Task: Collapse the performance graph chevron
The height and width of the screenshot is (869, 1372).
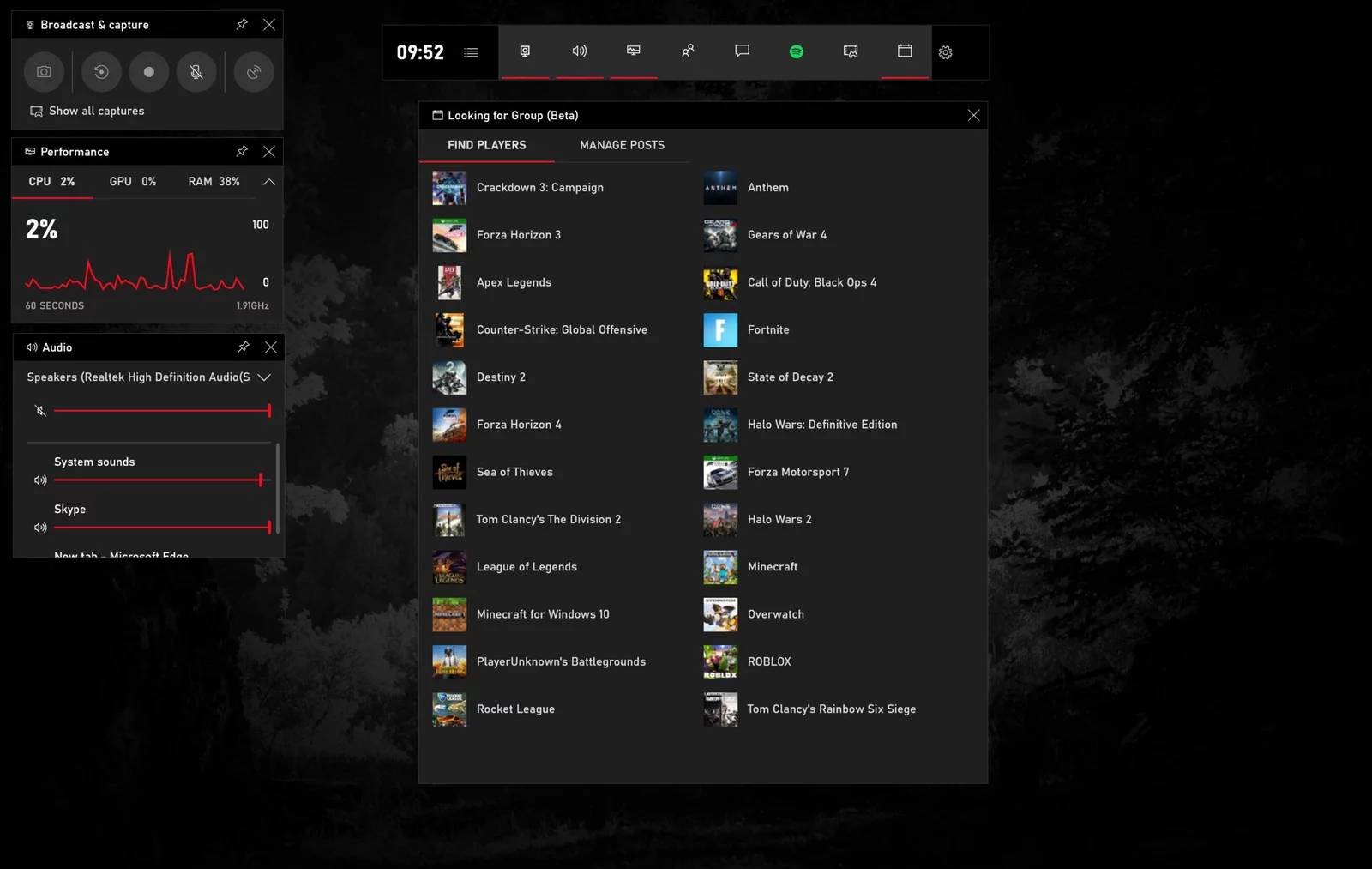Action: [x=268, y=182]
